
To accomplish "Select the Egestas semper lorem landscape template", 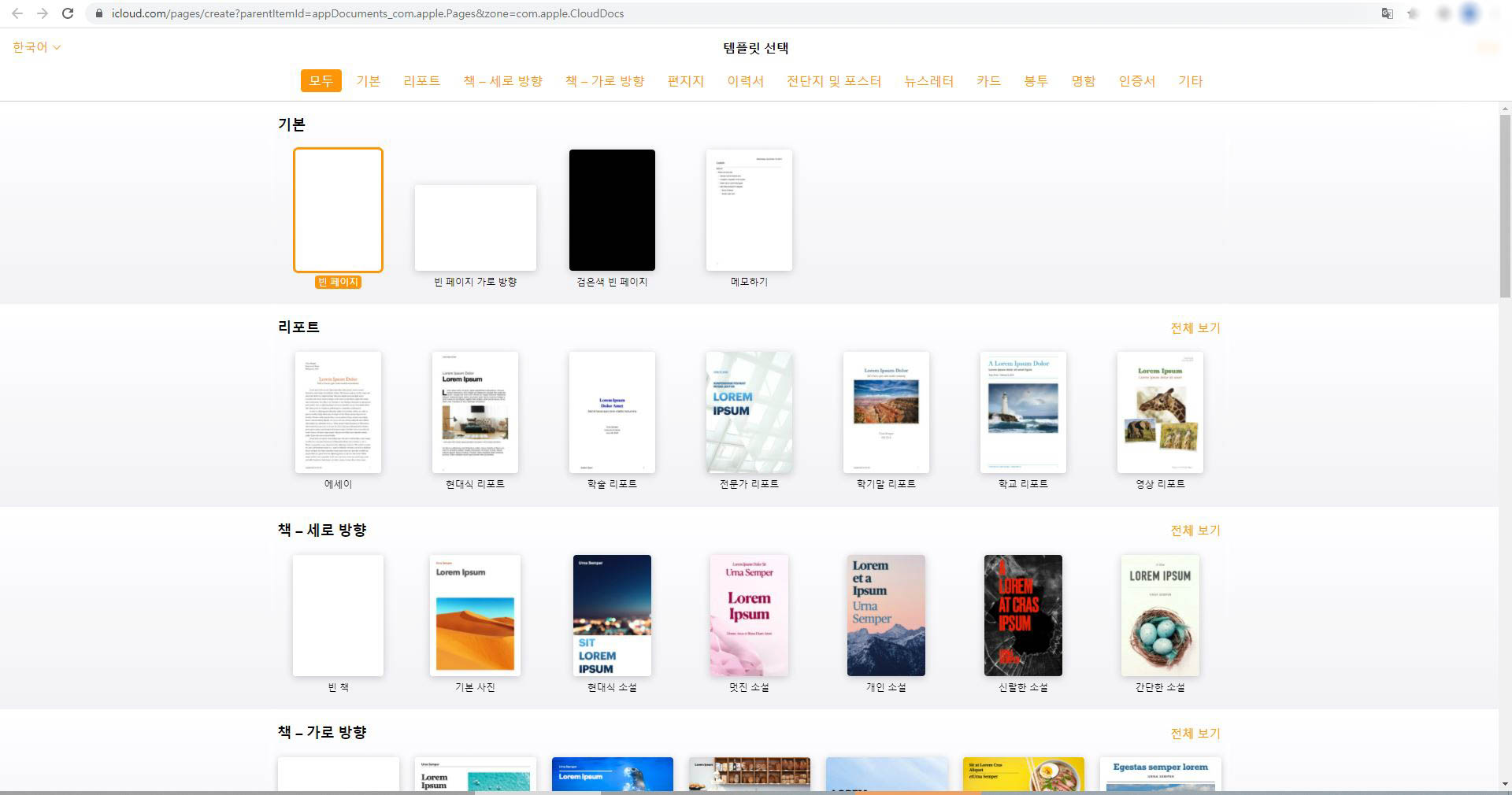I will (x=1161, y=775).
